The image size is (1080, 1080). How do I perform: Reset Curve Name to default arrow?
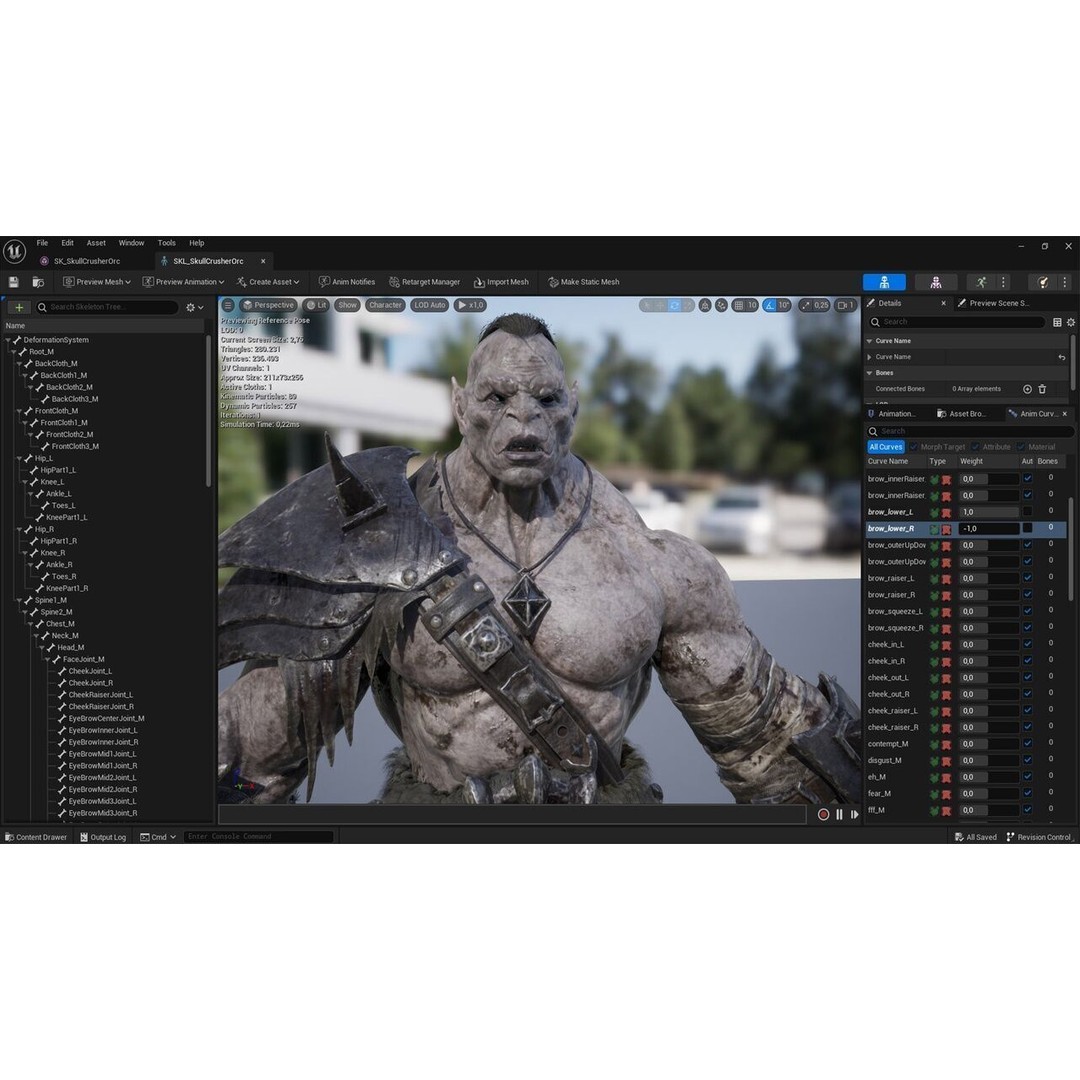[x=1061, y=357]
